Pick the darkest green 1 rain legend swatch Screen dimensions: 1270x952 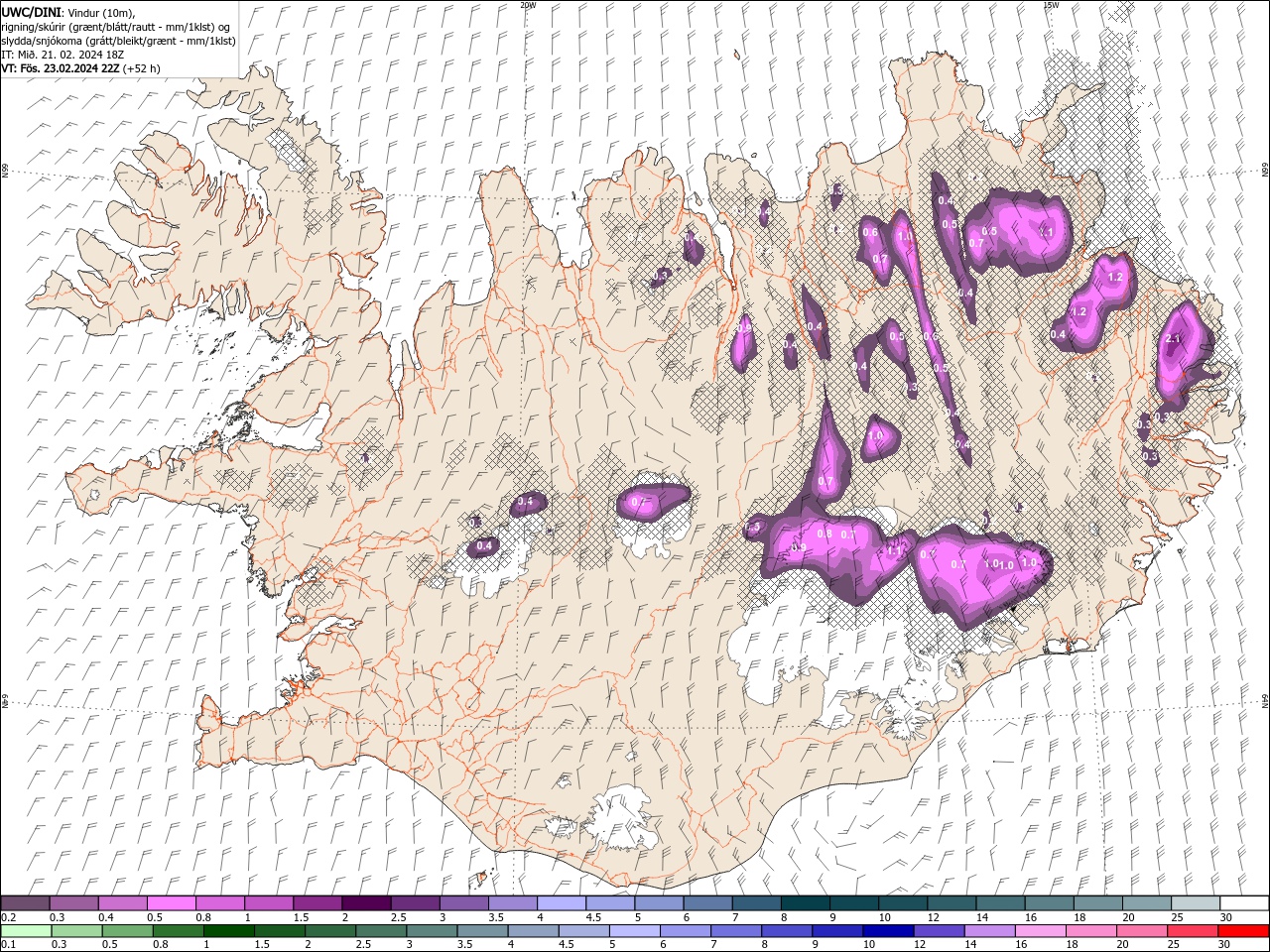coord(227,931)
